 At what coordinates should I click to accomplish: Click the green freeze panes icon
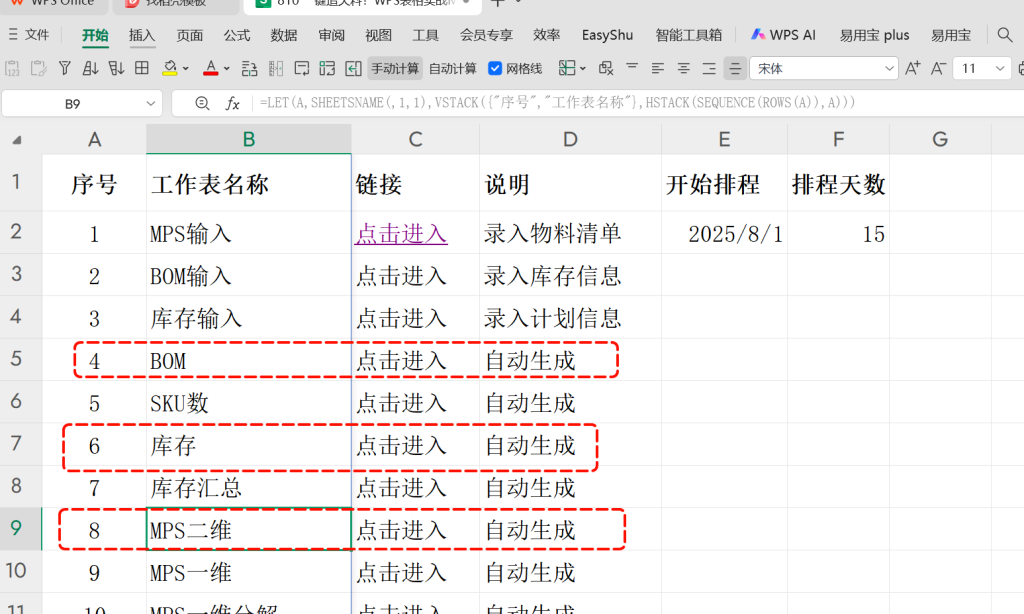coord(567,68)
